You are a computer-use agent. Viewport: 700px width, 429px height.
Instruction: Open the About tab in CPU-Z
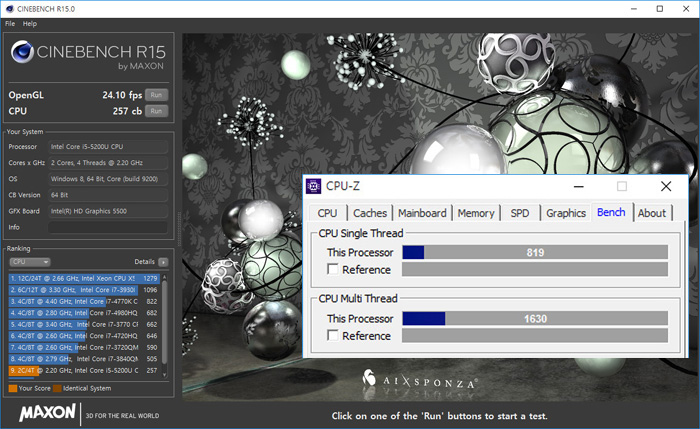(x=652, y=213)
